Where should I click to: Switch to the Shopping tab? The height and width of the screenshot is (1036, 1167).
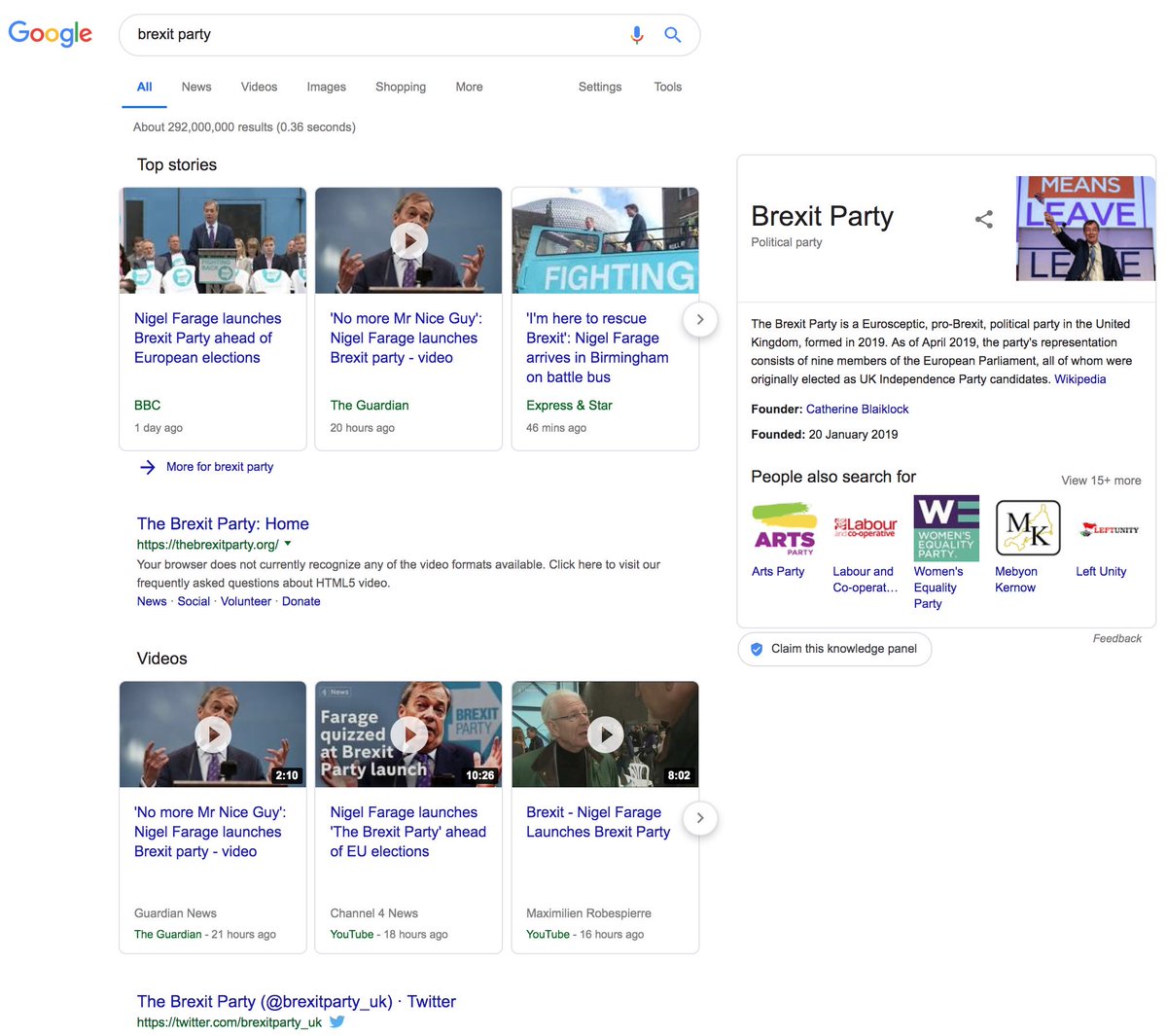coord(401,87)
